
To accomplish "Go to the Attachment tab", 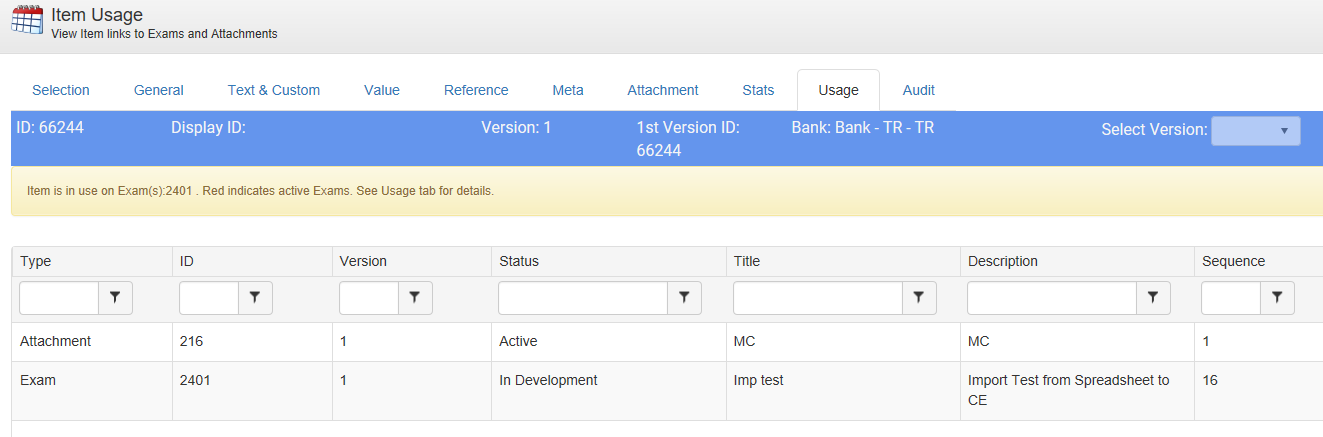I will click(x=662, y=90).
